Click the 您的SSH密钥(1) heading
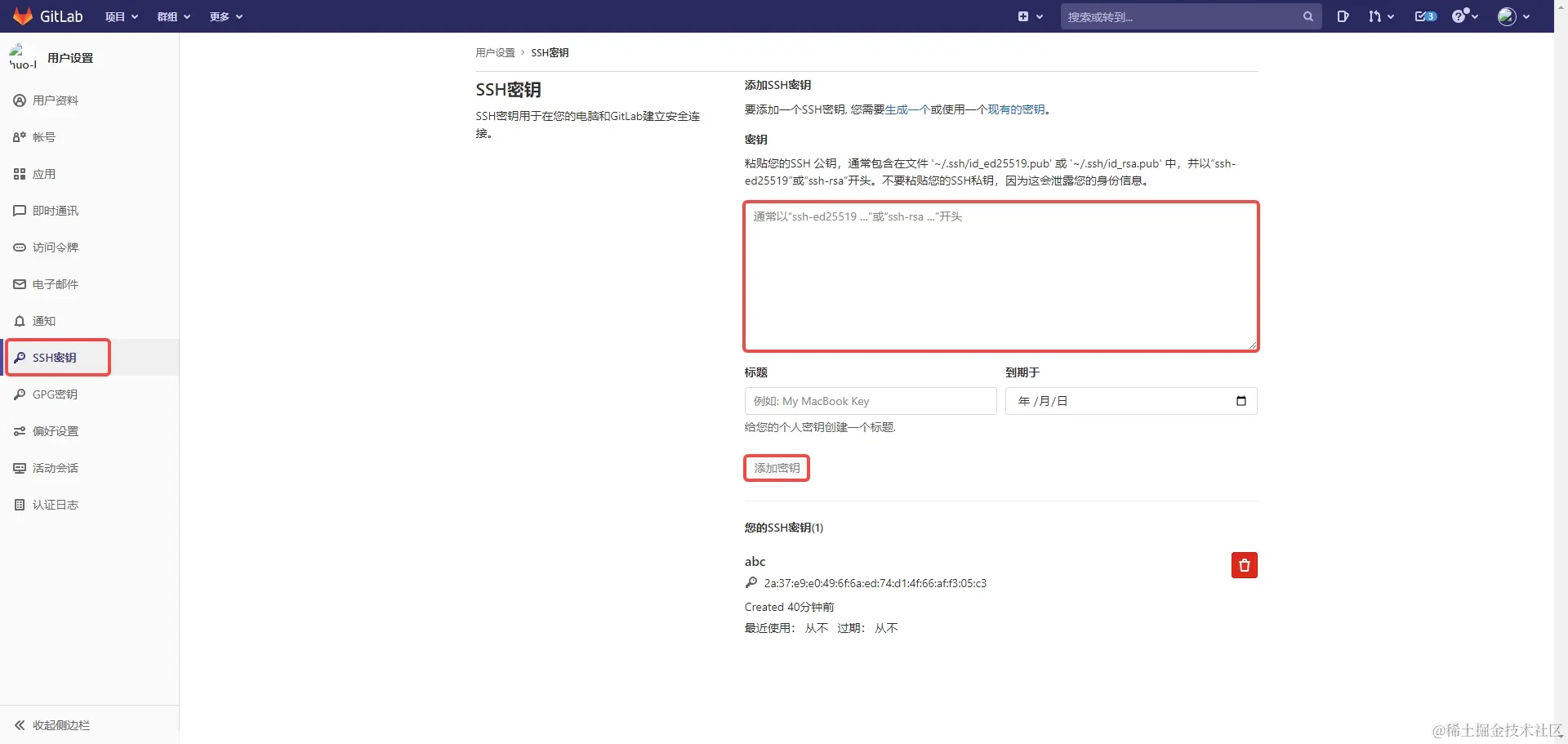 tap(784, 528)
